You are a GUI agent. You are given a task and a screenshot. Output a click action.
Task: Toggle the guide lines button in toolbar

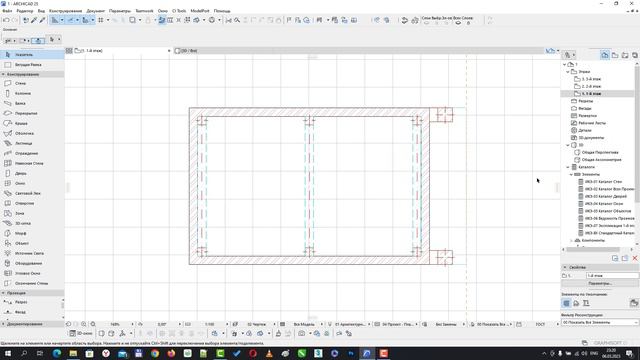pos(70,20)
